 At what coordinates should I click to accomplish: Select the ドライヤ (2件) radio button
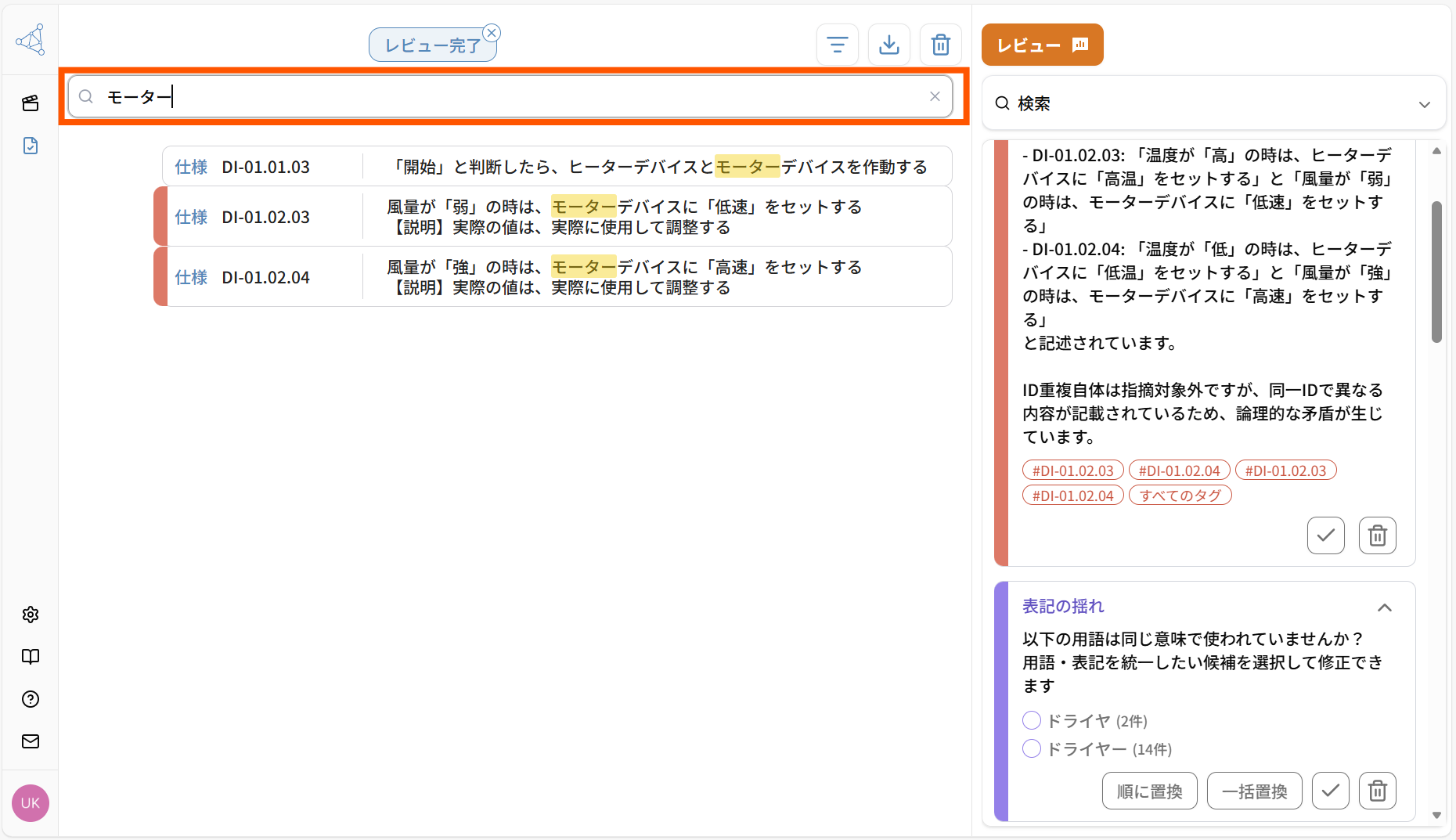point(1031,719)
